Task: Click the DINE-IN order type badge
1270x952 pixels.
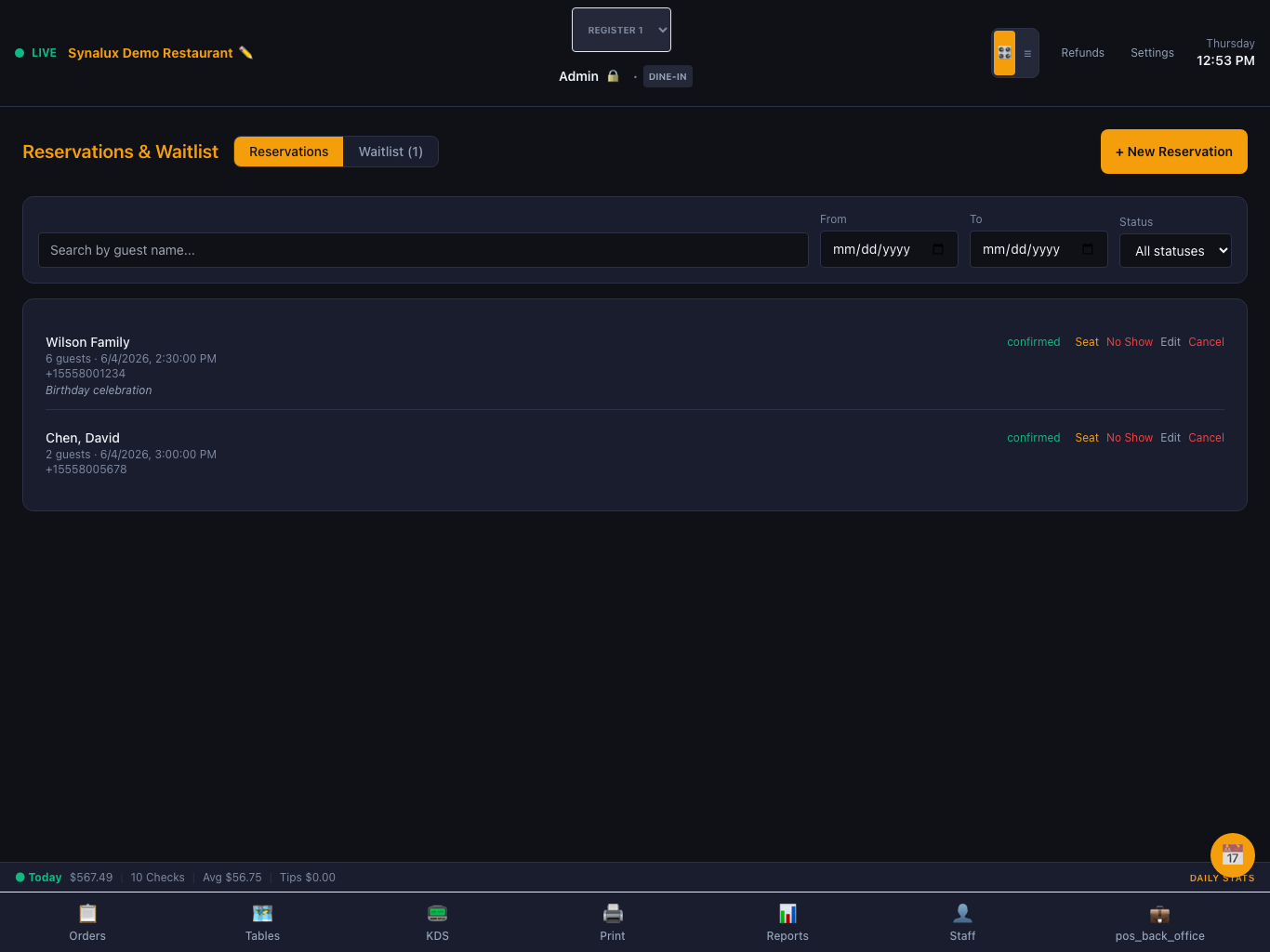Action: pos(668,76)
